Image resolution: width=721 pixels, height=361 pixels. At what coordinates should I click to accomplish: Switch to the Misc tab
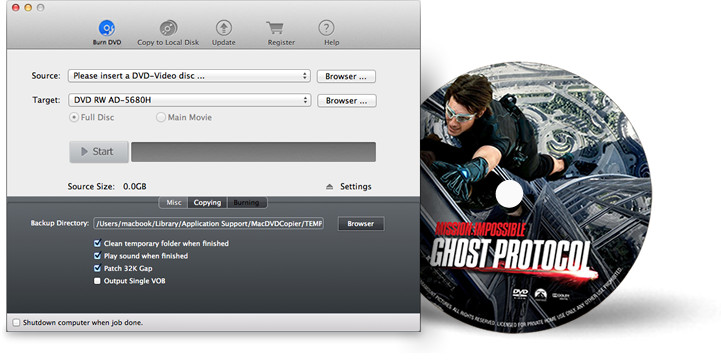173,202
